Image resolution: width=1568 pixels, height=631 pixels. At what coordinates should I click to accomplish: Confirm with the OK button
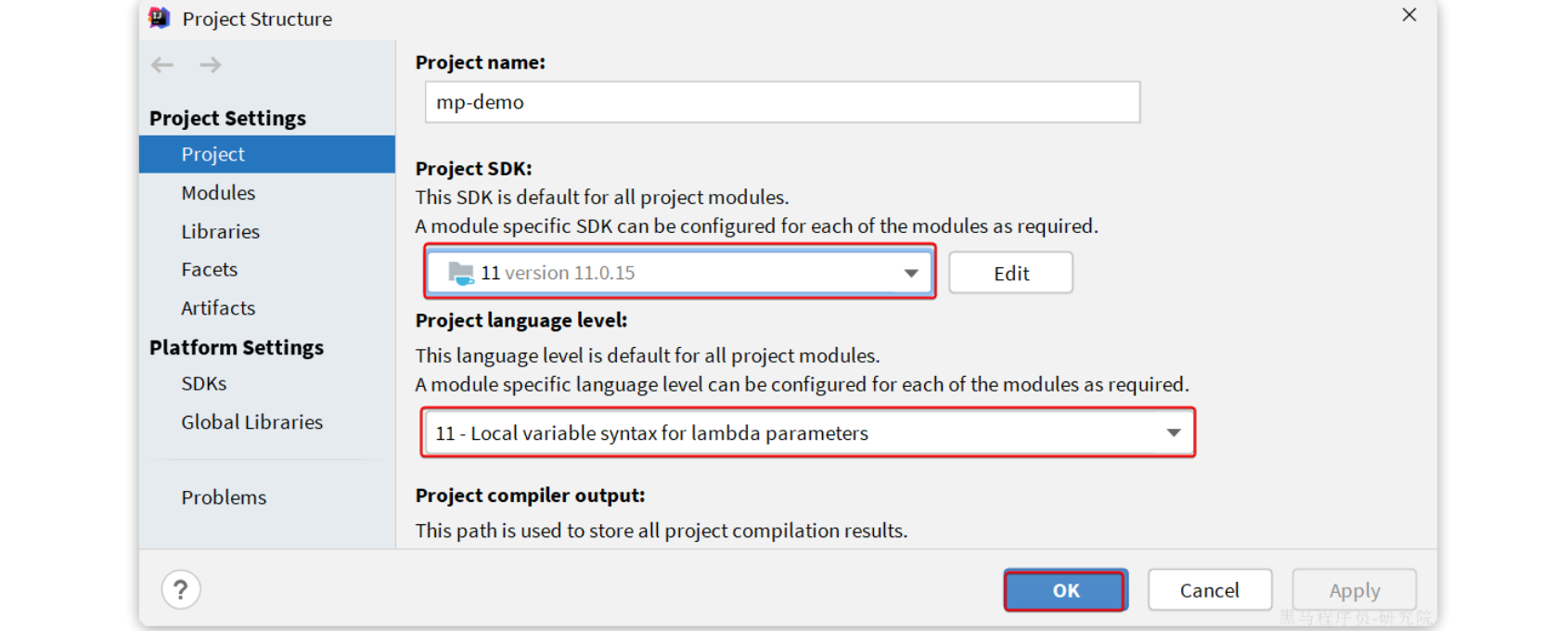click(1065, 590)
